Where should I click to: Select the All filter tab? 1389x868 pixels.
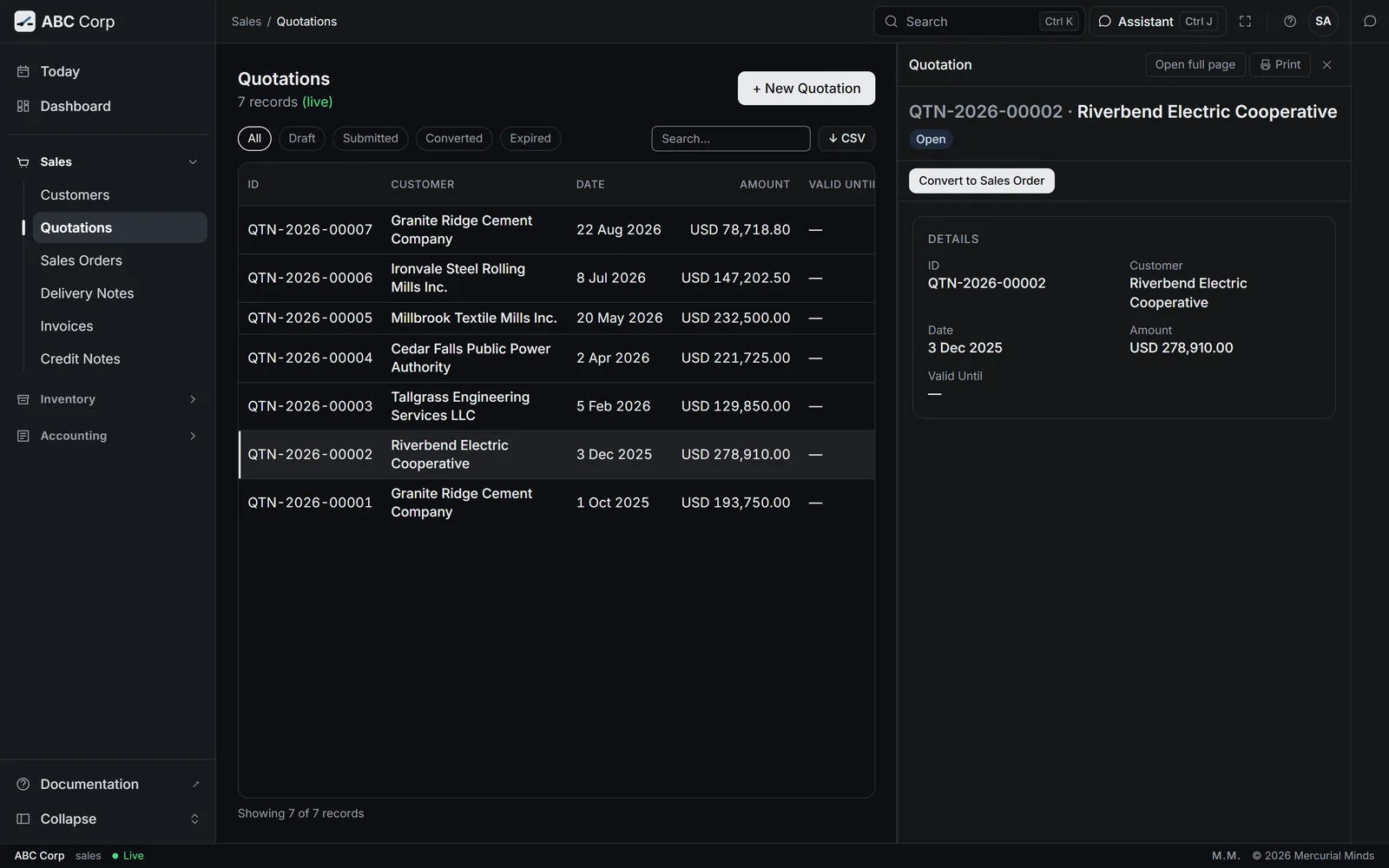coord(254,139)
